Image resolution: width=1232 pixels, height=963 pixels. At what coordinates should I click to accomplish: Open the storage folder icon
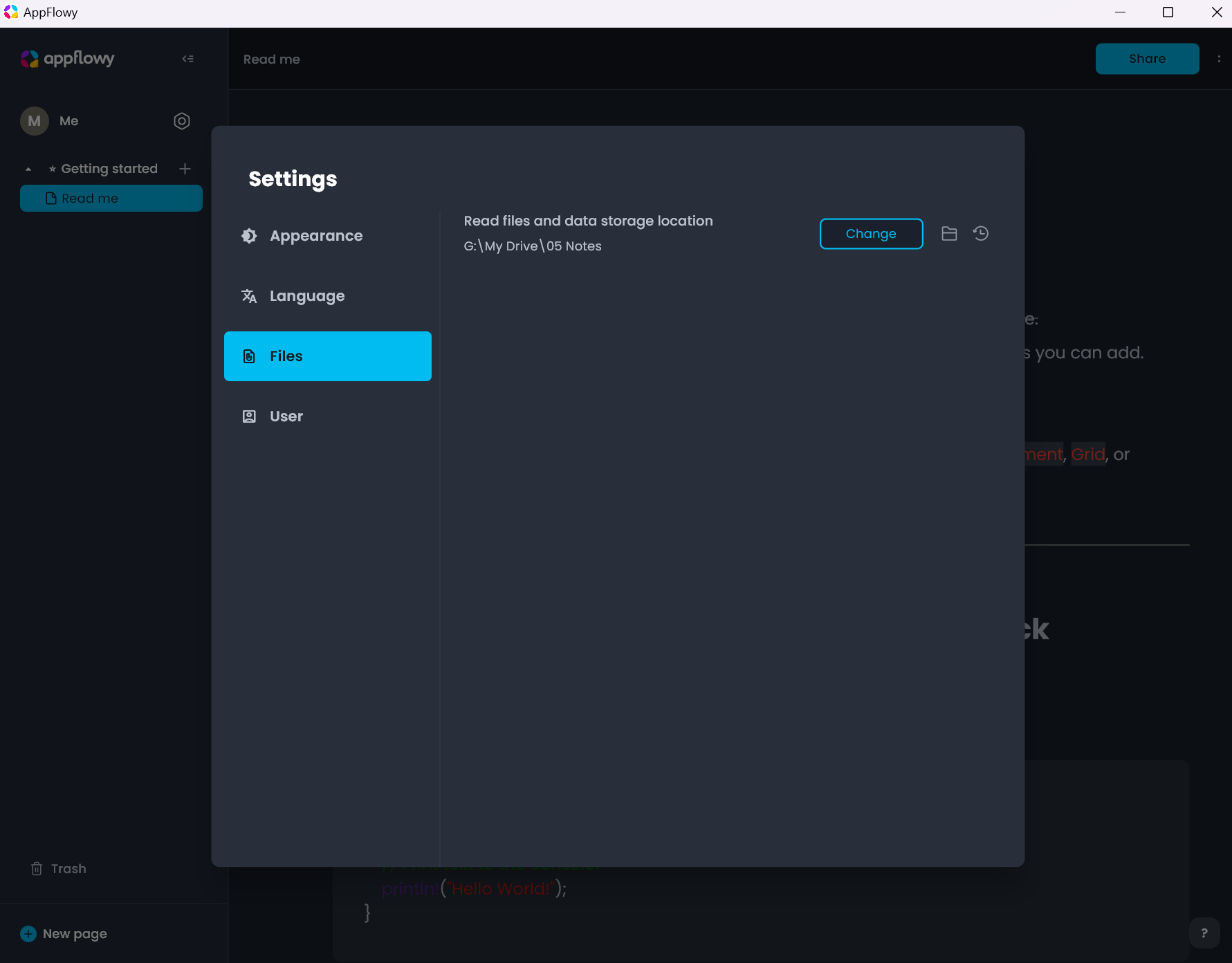pos(949,234)
